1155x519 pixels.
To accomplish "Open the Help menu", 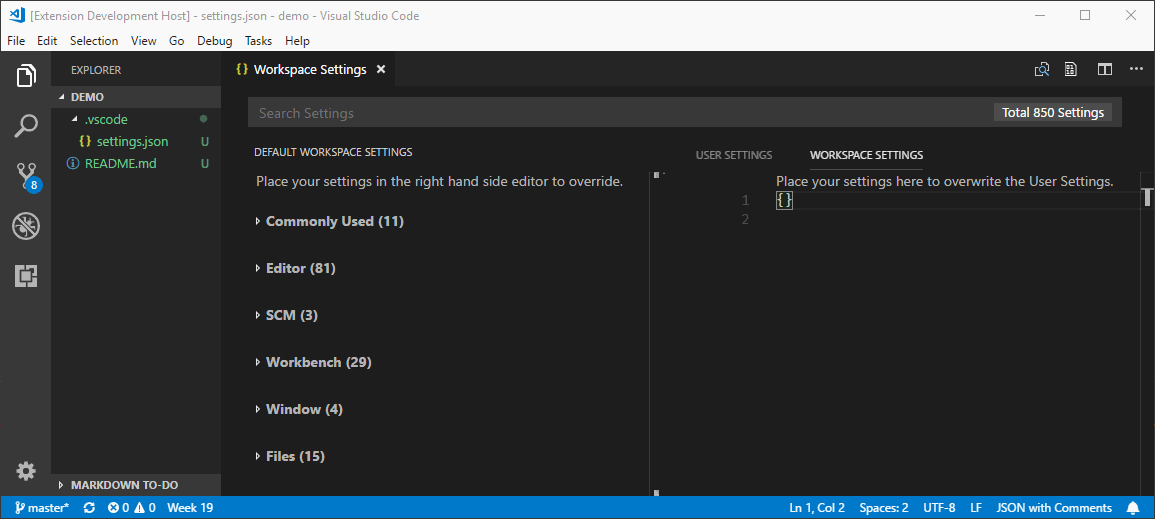I will pyautogui.click(x=298, y=40).
